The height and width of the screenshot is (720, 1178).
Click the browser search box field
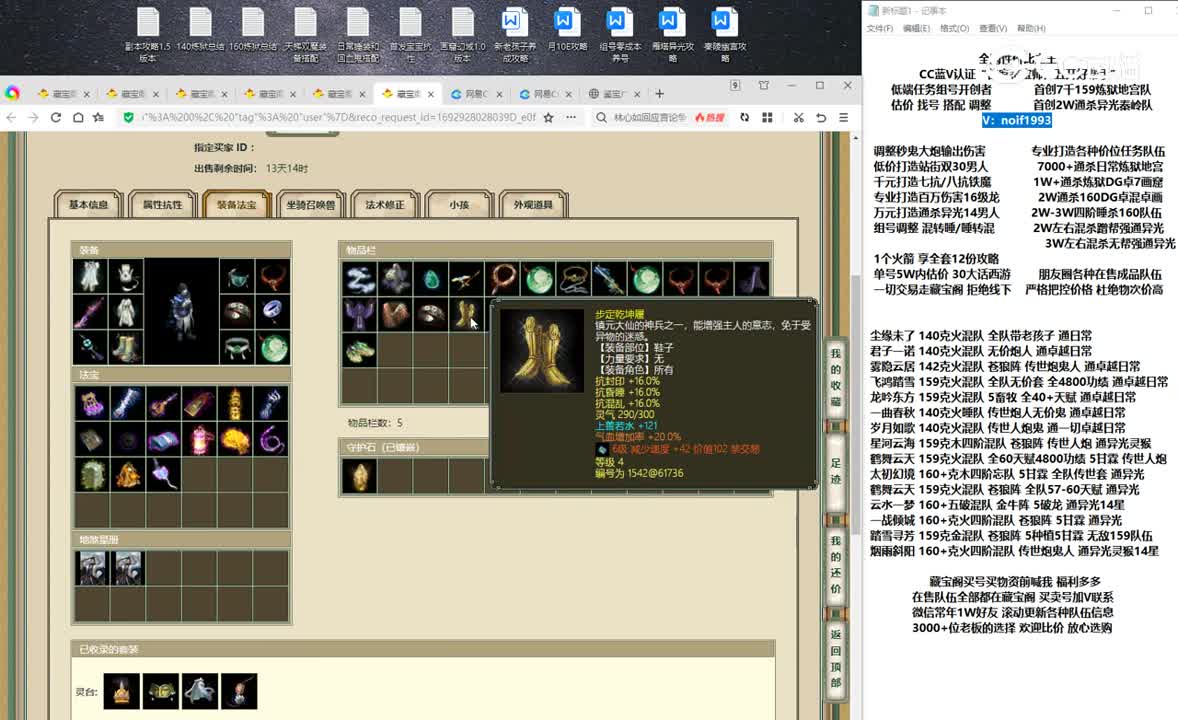tap(650, 117)
